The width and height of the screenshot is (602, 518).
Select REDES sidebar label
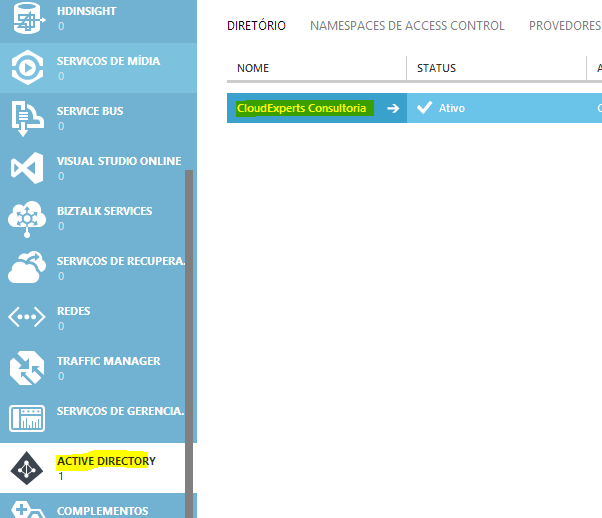(73, 311)
